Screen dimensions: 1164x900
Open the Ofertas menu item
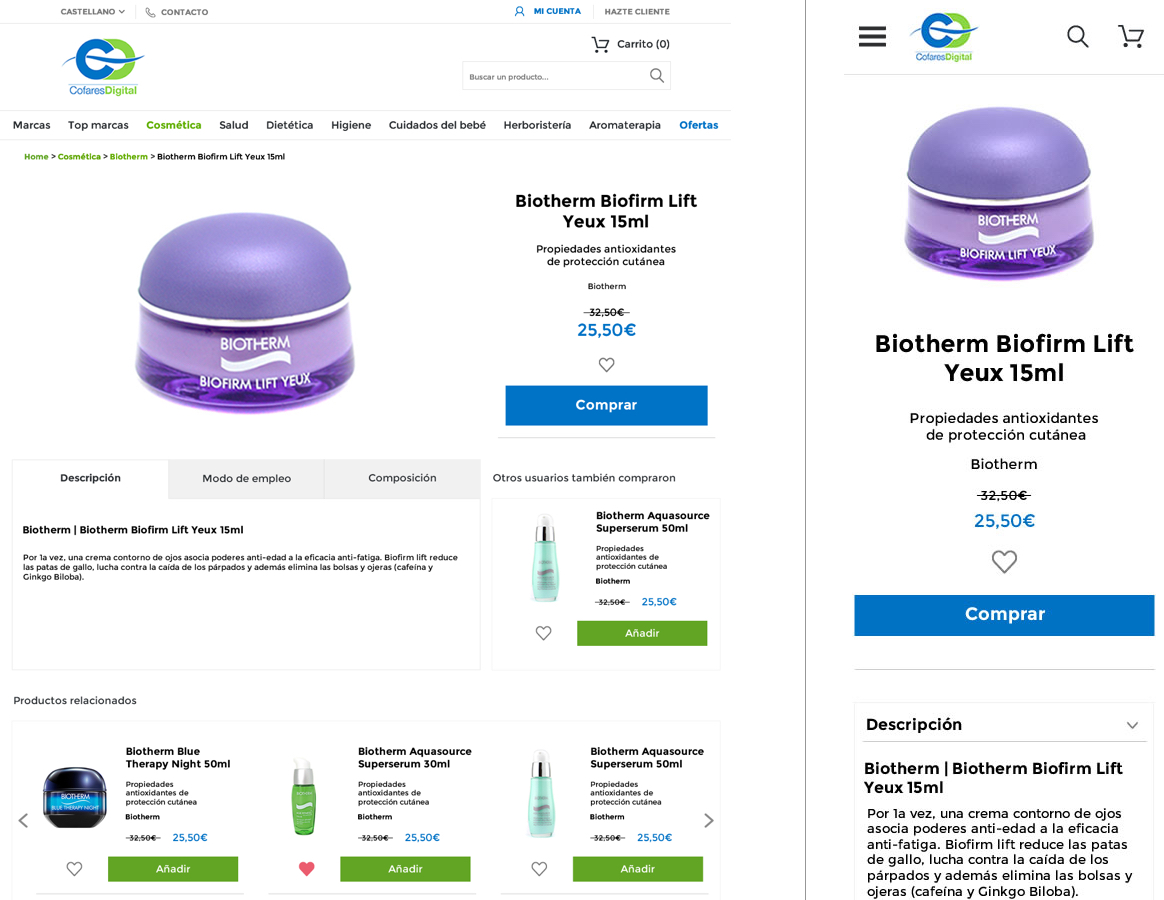coord(698,125)
